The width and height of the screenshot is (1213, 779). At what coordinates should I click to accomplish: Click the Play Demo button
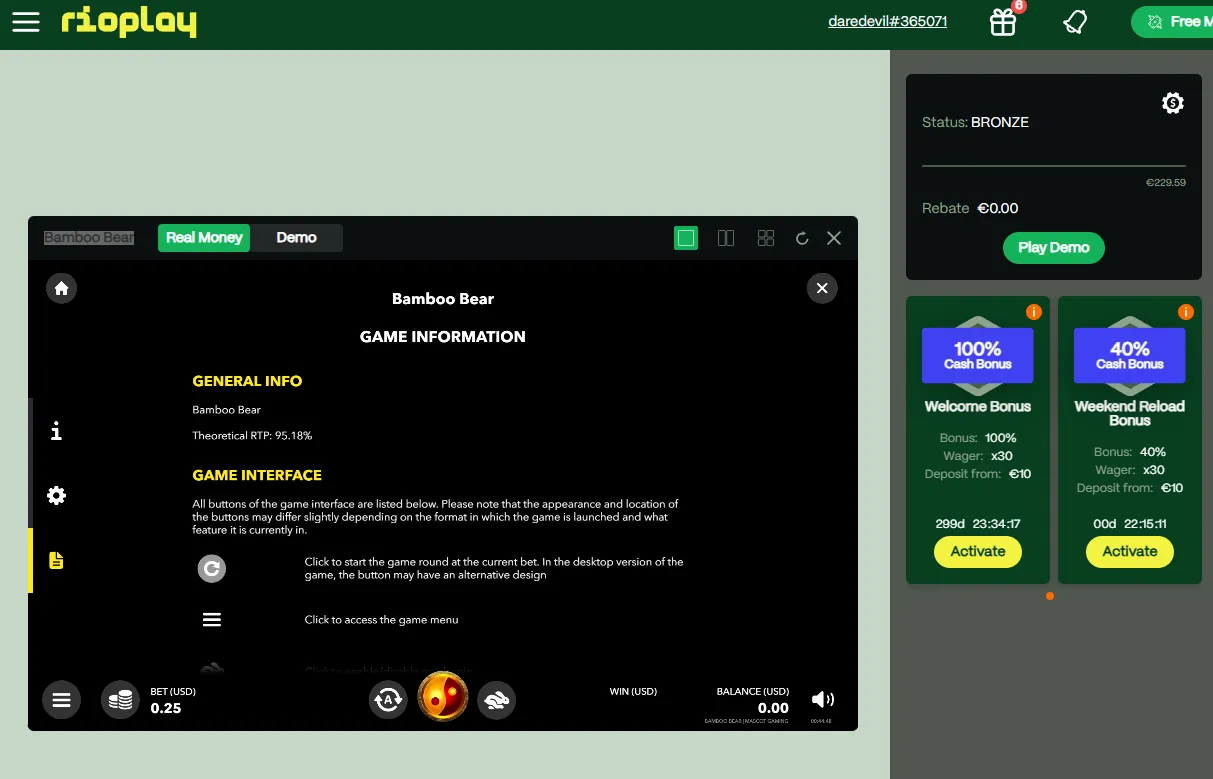pos(1054,248)
